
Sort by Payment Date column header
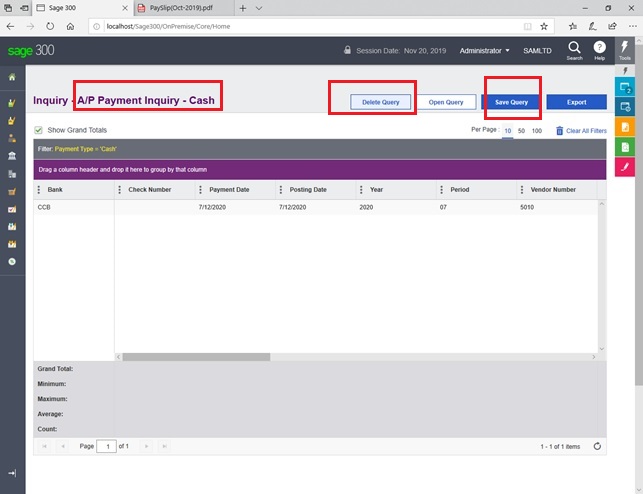229,189
